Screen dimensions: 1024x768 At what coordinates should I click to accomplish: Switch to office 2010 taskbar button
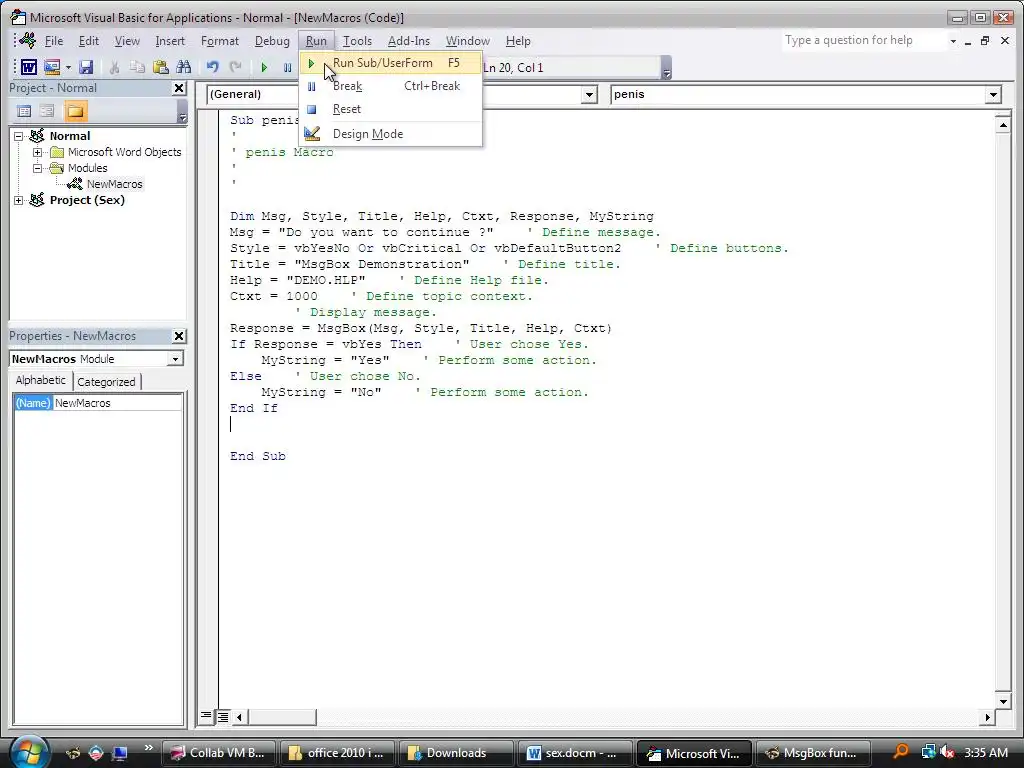[x=337, y=753]
